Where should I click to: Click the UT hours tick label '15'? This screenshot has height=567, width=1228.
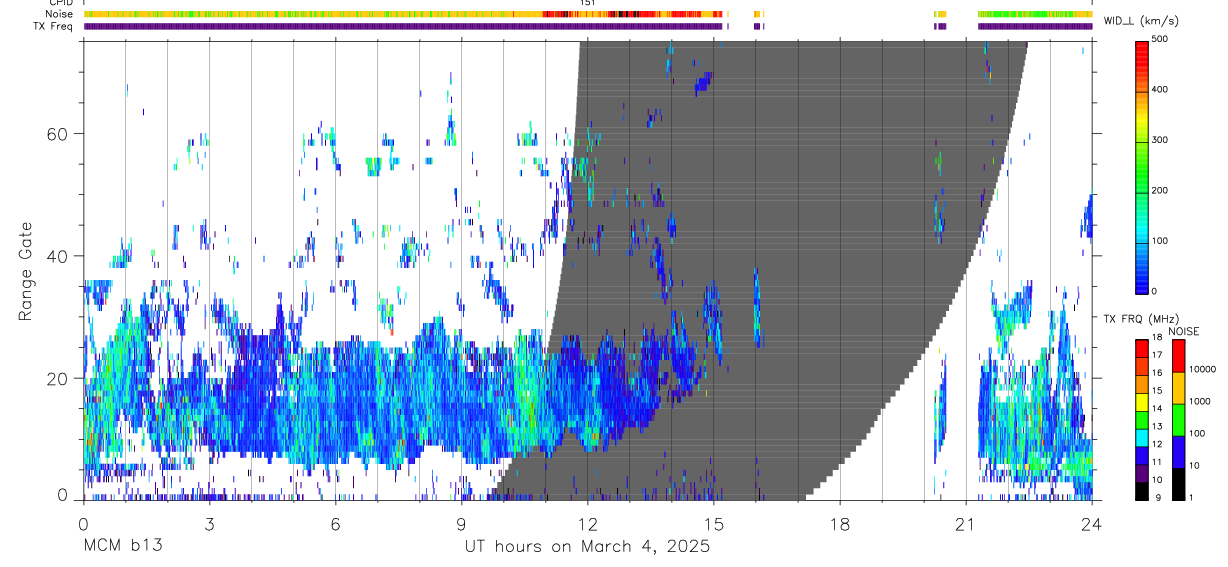(x=714, y=523)
